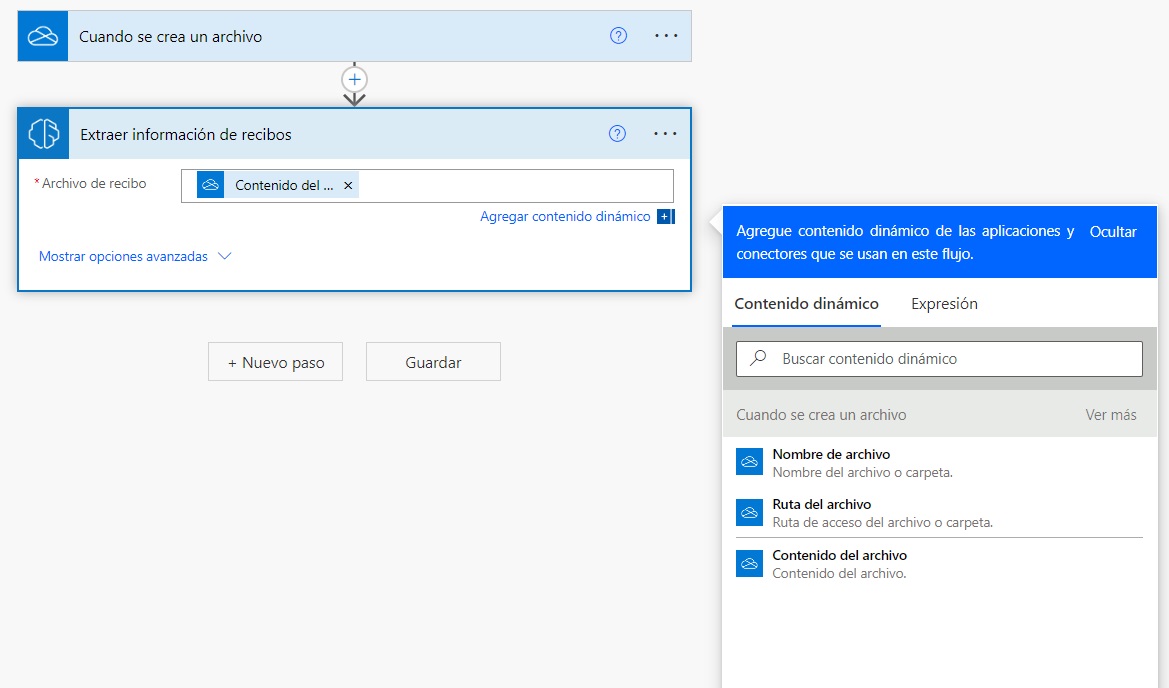Viewport: 1169px width, 688px height.
Task: Select 'Contenido del archivo' dynamic content
Action: tap(939, 564)
